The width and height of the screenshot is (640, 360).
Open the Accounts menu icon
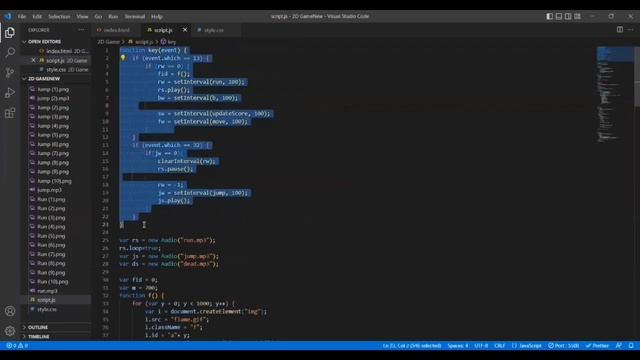10,311
